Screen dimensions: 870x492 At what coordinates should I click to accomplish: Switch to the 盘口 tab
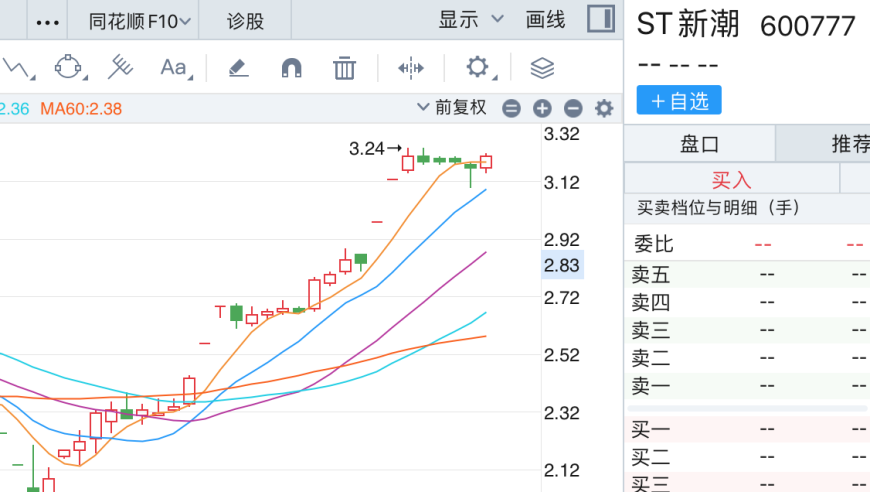pyautogui.click(x=700, y=144)
